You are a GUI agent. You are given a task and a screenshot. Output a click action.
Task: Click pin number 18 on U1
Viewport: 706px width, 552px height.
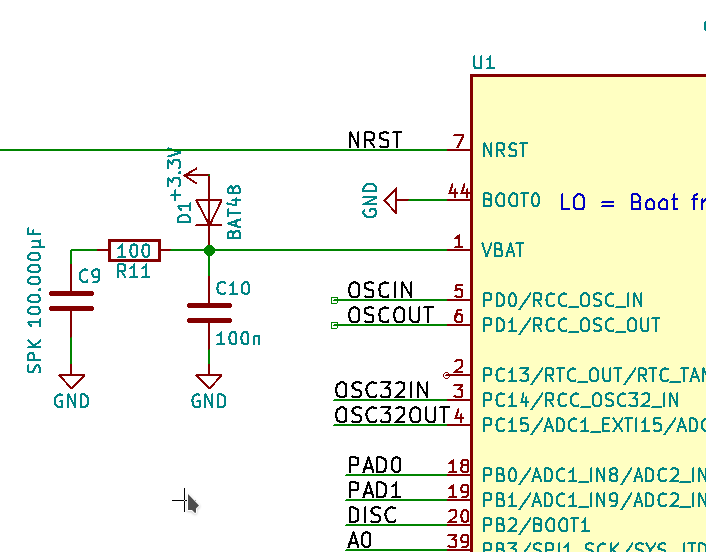click(x=459, y=466)
